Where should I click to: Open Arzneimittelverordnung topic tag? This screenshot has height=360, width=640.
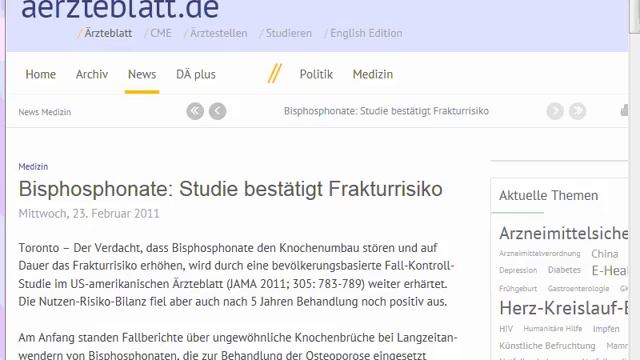point(539,253)
